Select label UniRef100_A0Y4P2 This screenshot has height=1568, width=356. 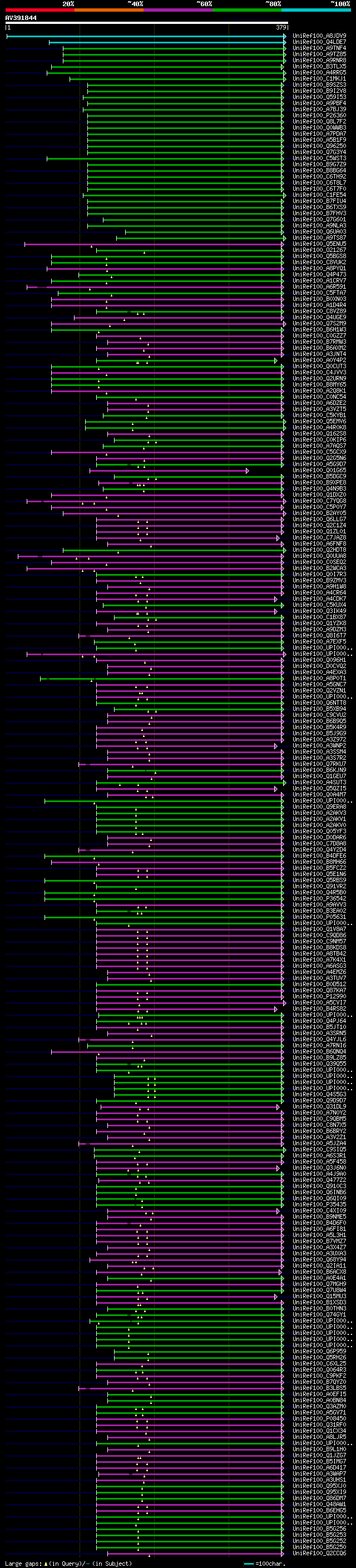tap(319, 360)
